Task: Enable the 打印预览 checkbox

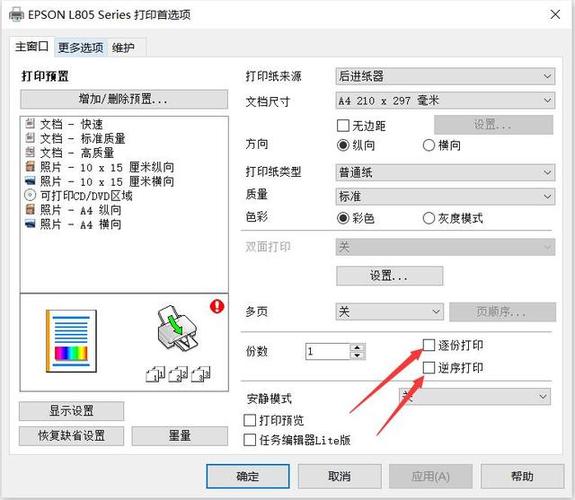Action: coord(250,420)
